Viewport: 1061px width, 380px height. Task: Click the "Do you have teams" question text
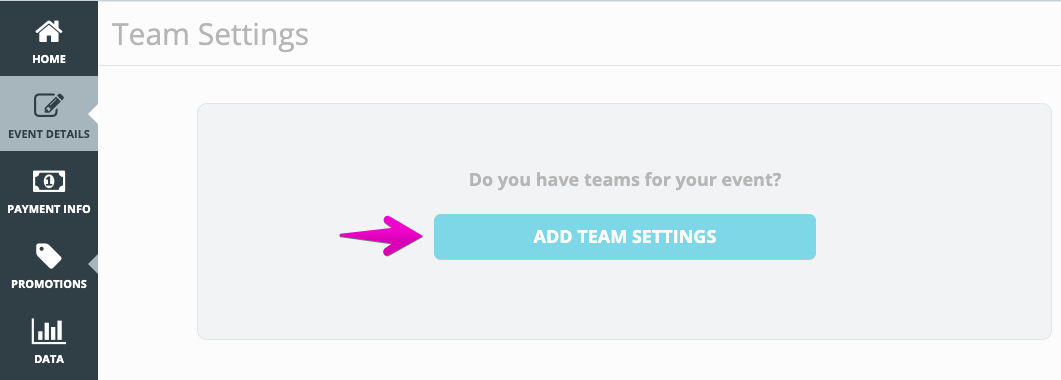[625, 180]
